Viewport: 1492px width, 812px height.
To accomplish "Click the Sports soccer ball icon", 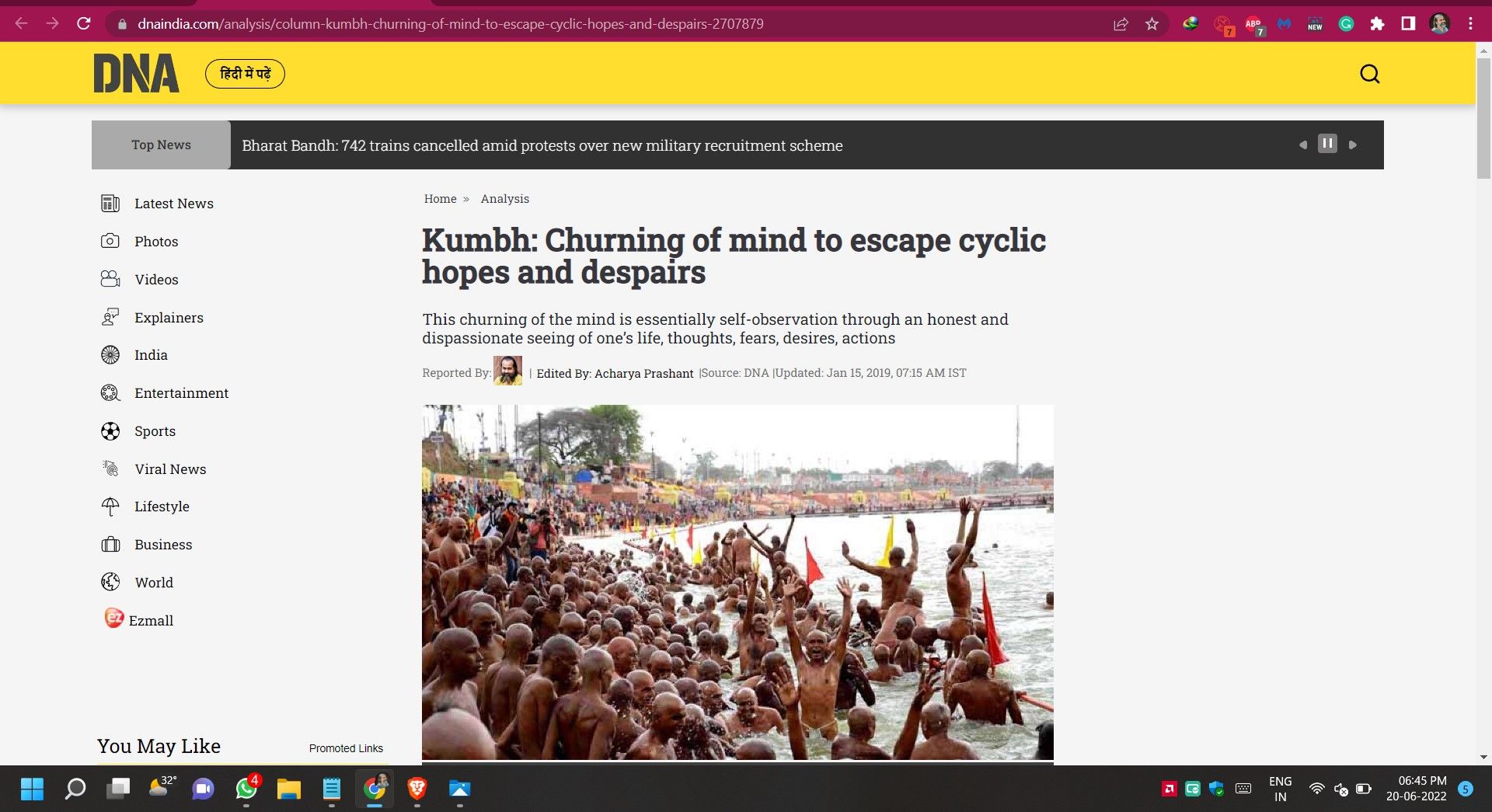I will [x=110, y=431].
